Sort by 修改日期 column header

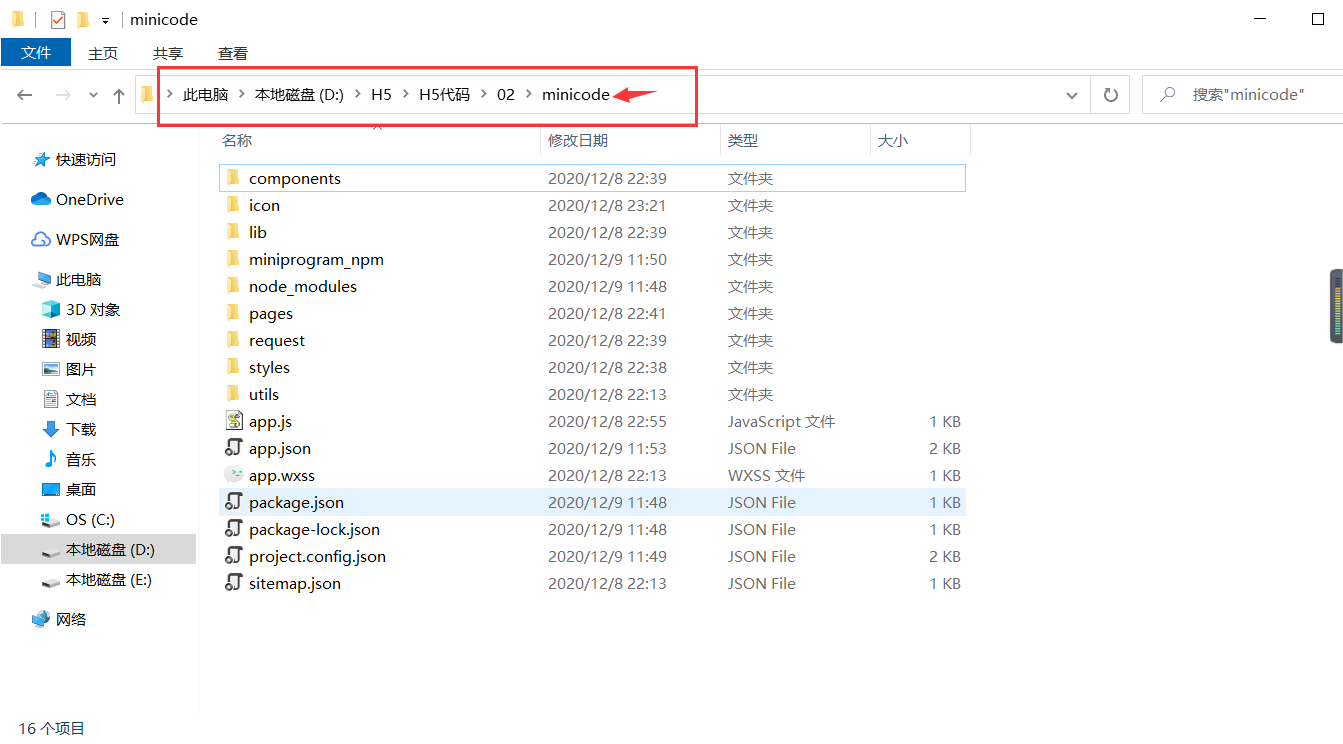(x=578, y=141)
